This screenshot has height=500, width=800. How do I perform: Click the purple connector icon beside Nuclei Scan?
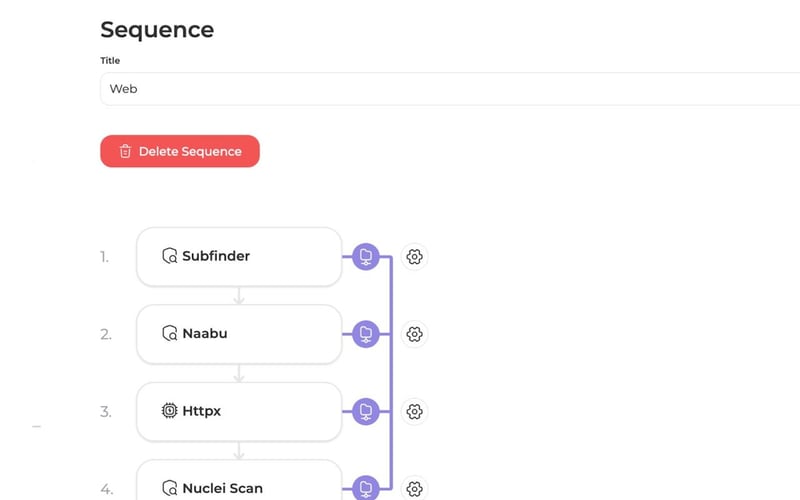366,488
